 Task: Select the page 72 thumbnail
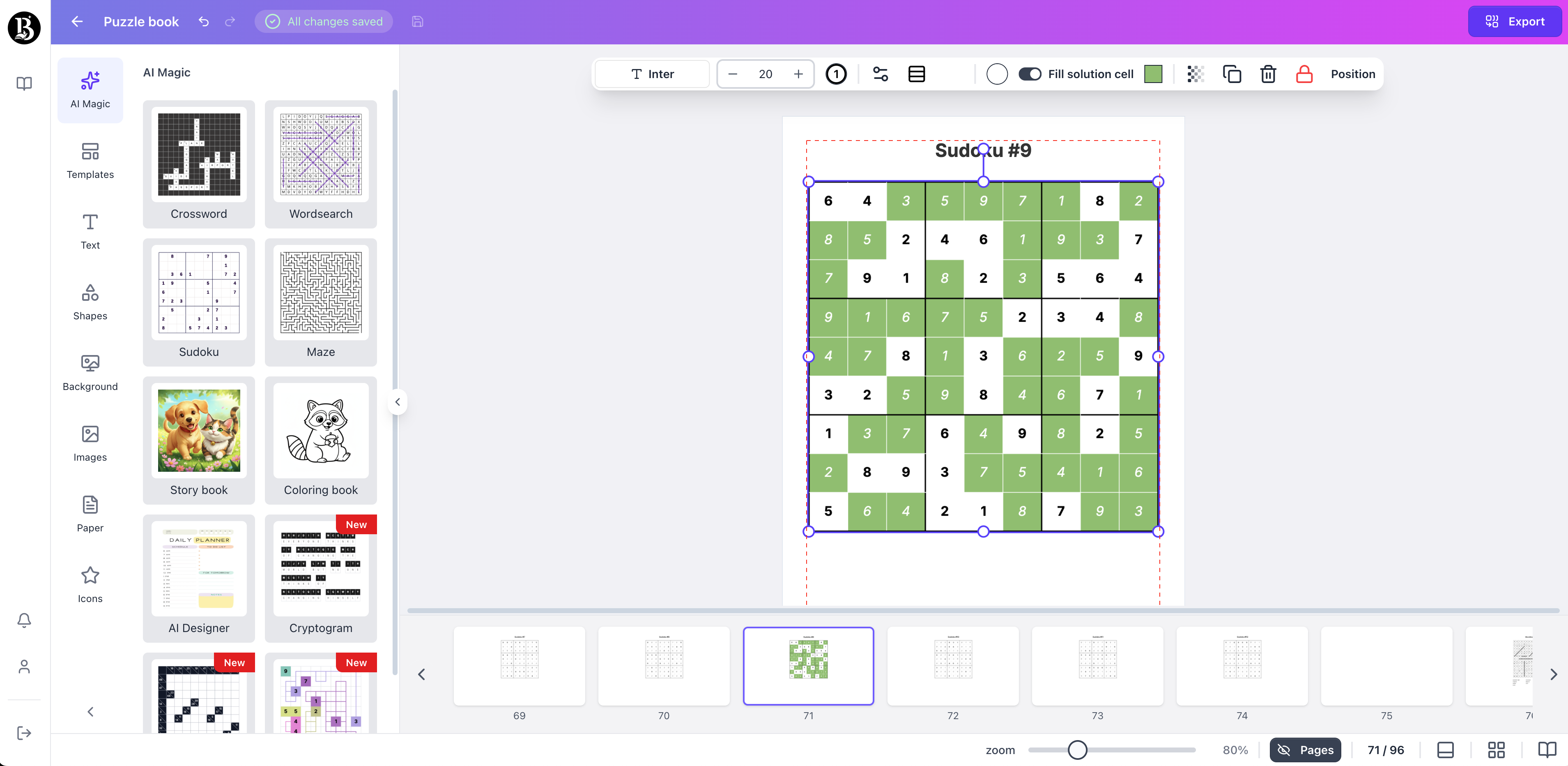click(953, 667)
